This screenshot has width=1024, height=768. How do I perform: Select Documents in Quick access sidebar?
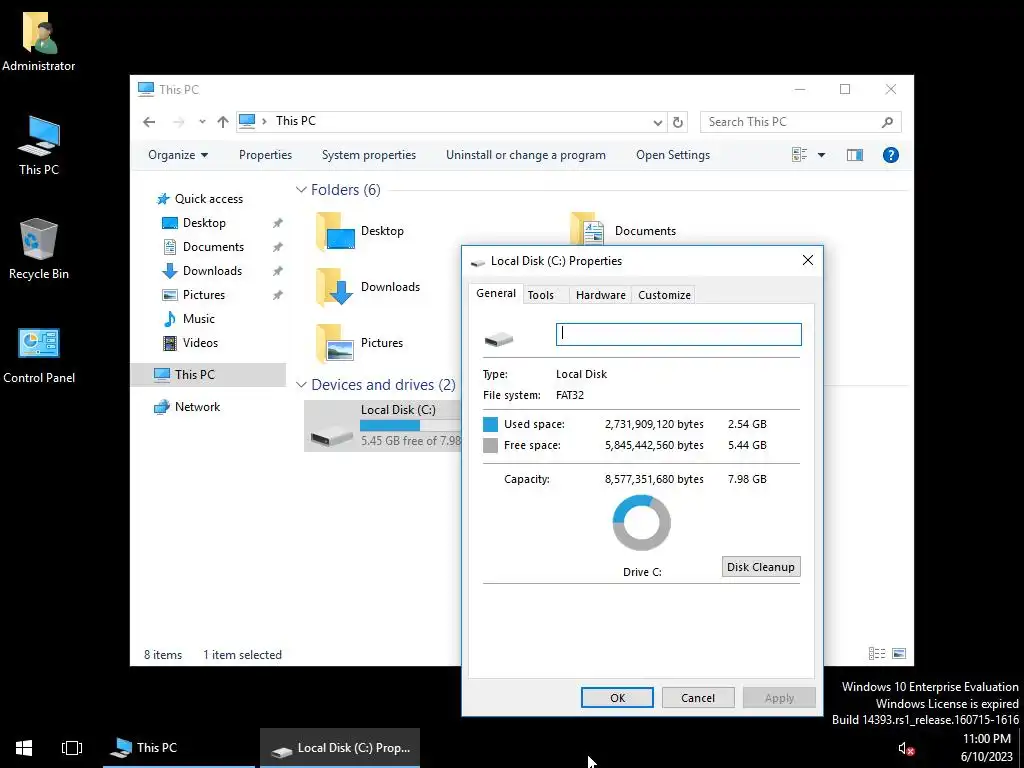click(x=213, y=247)
